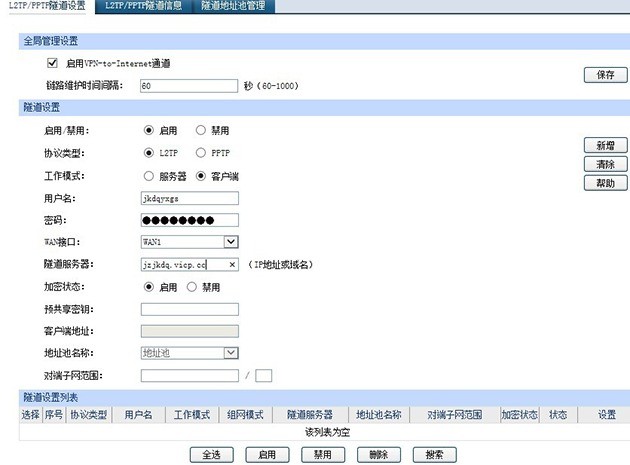Image resolution: width=630 pixels, height=465 pixels.
Task: Expand the 地址池名称 dropdown
Action: point(190,353)
